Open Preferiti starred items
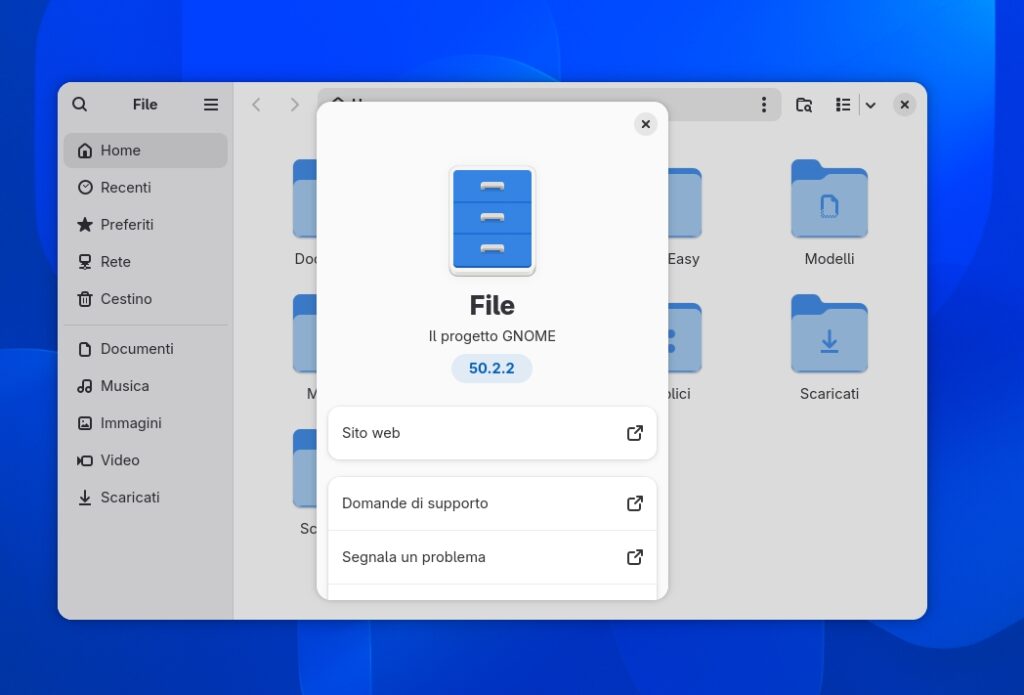Image resolution: width=1024 pixels, height=695 pixels. click(x=146, y=225)
